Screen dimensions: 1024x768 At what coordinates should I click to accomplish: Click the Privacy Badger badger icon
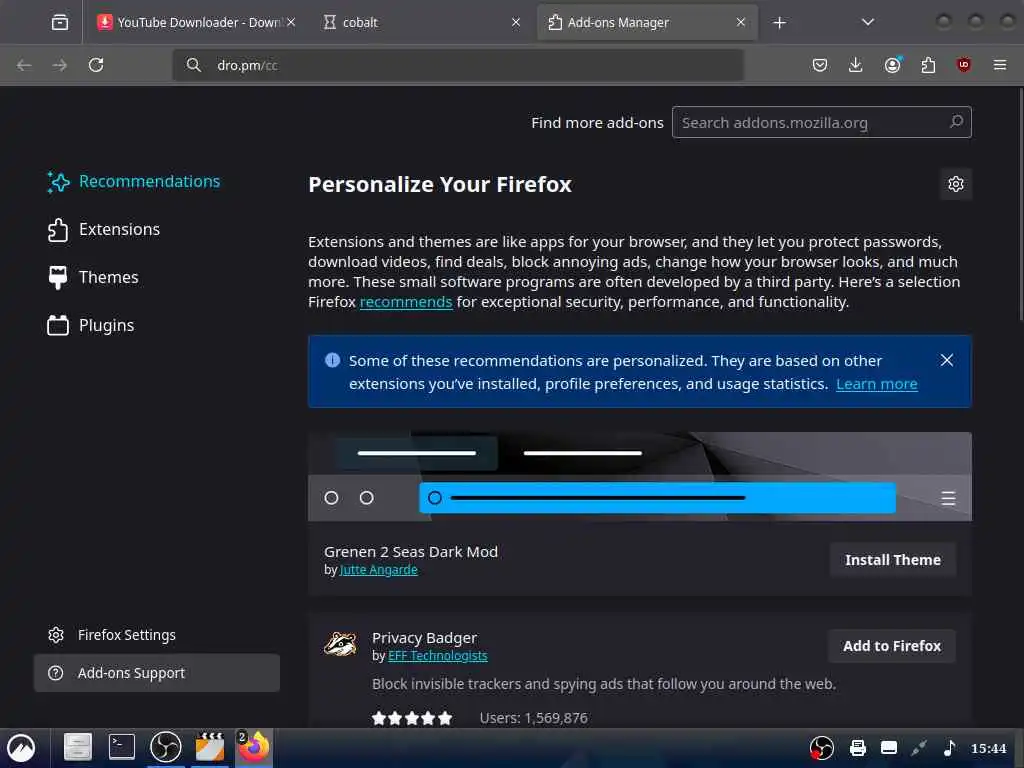340,644
